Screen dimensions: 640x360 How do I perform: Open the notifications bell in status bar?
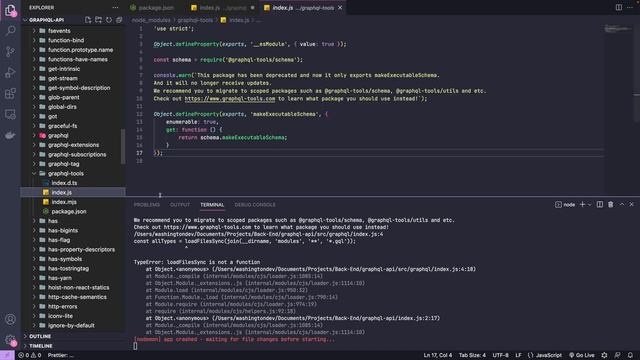point(630,355)
